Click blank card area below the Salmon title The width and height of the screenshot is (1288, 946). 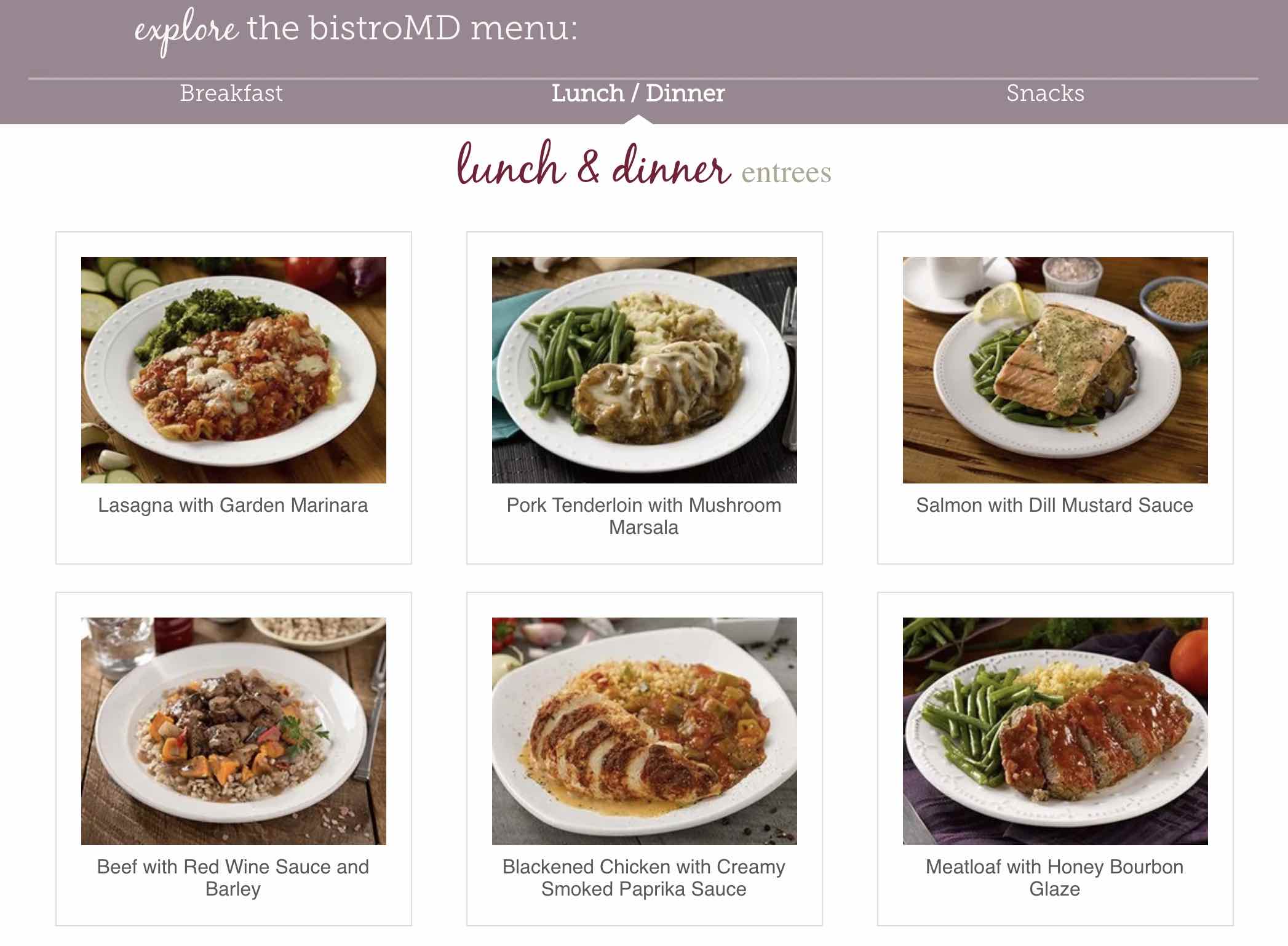[x=1055, y=540]
